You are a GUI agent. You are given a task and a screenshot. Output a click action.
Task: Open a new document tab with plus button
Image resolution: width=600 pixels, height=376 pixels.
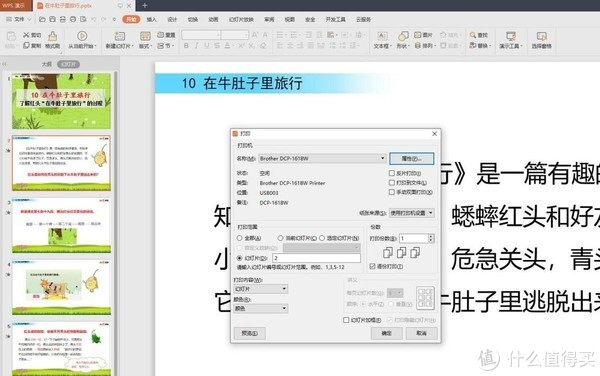(145, 5)
